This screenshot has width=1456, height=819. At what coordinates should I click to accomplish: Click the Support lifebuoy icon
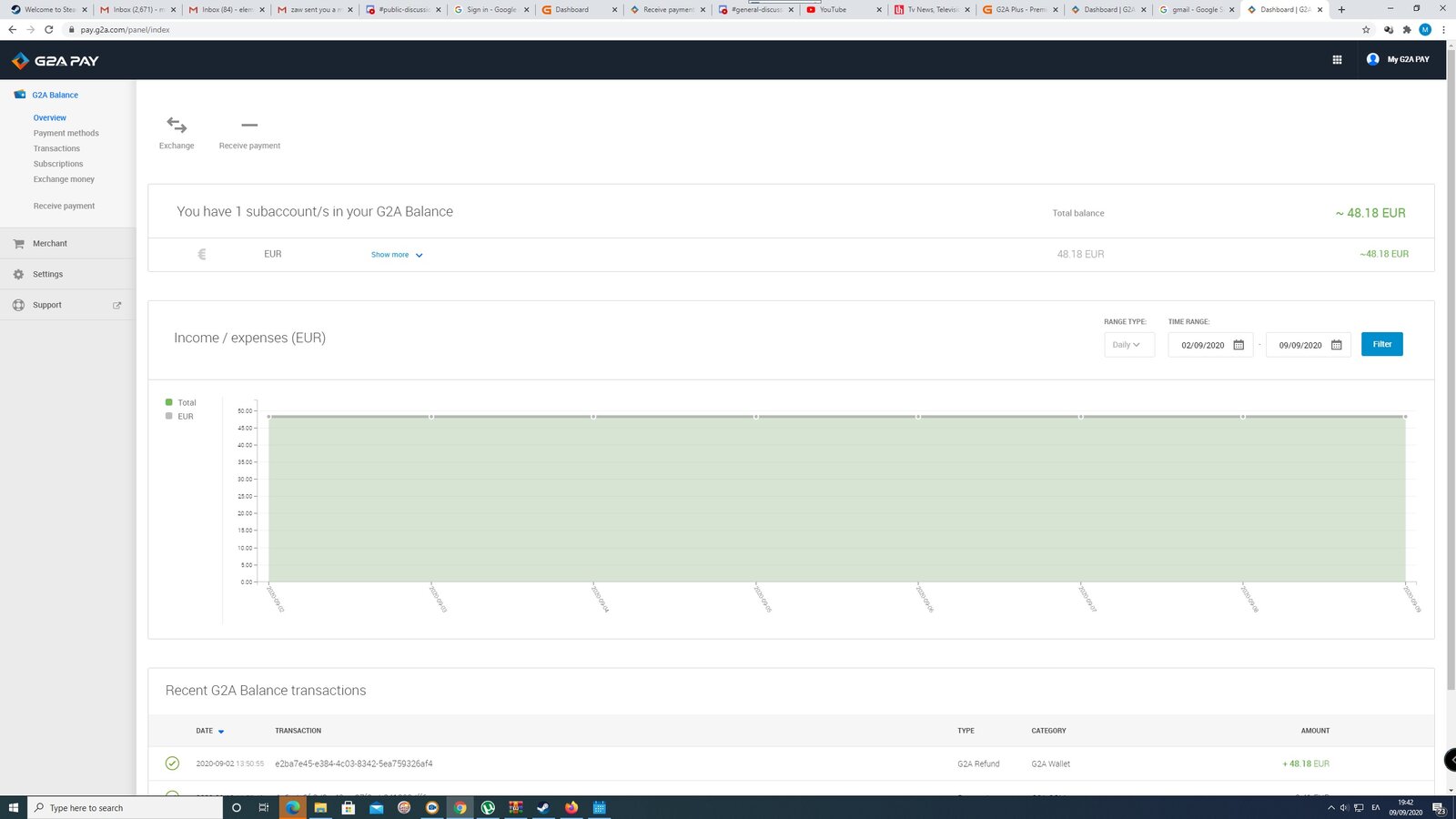(x=18, y=305)
